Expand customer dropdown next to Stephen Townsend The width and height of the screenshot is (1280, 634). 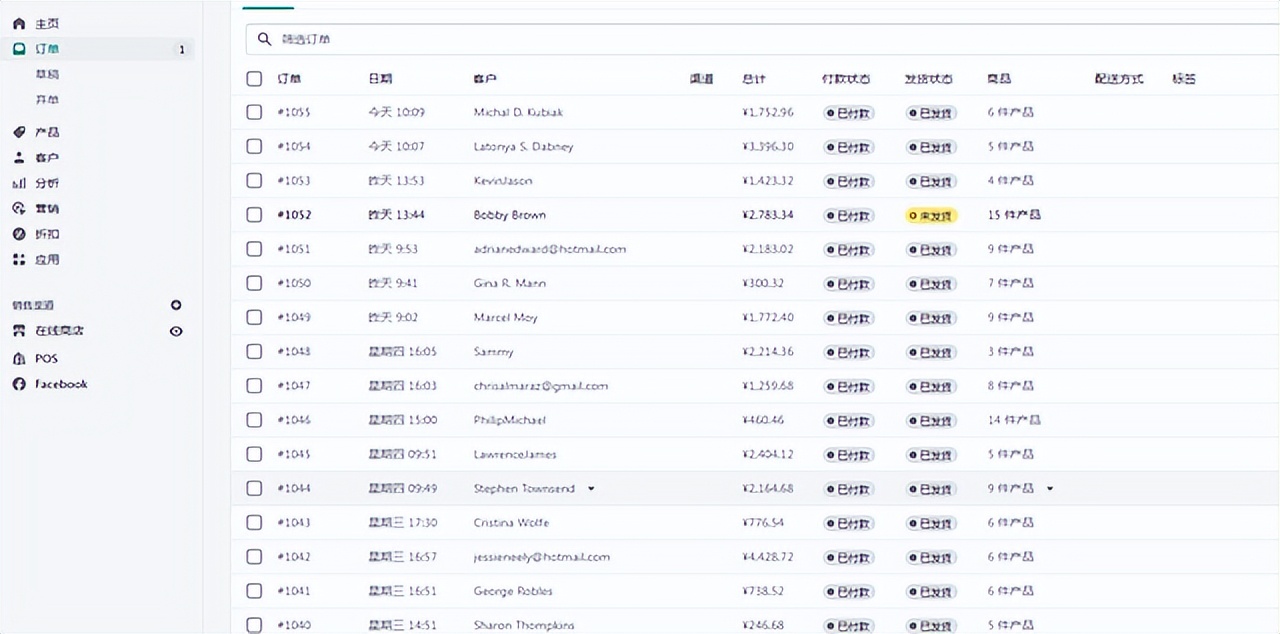pos(591,489)
